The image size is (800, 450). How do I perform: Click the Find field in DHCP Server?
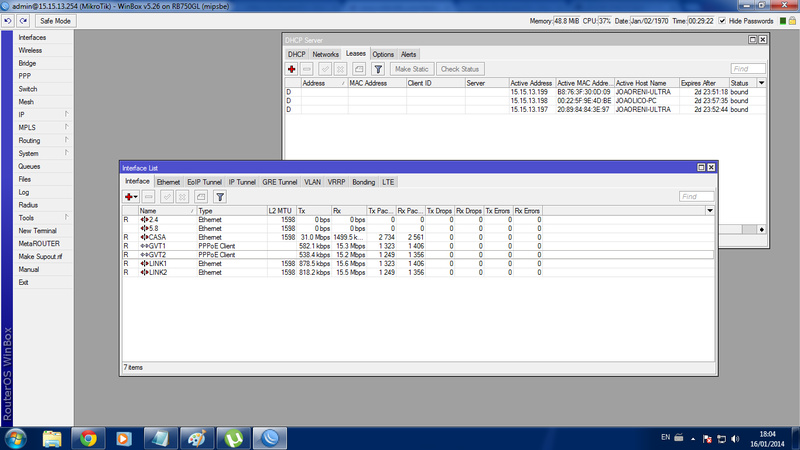pos(747,68)
